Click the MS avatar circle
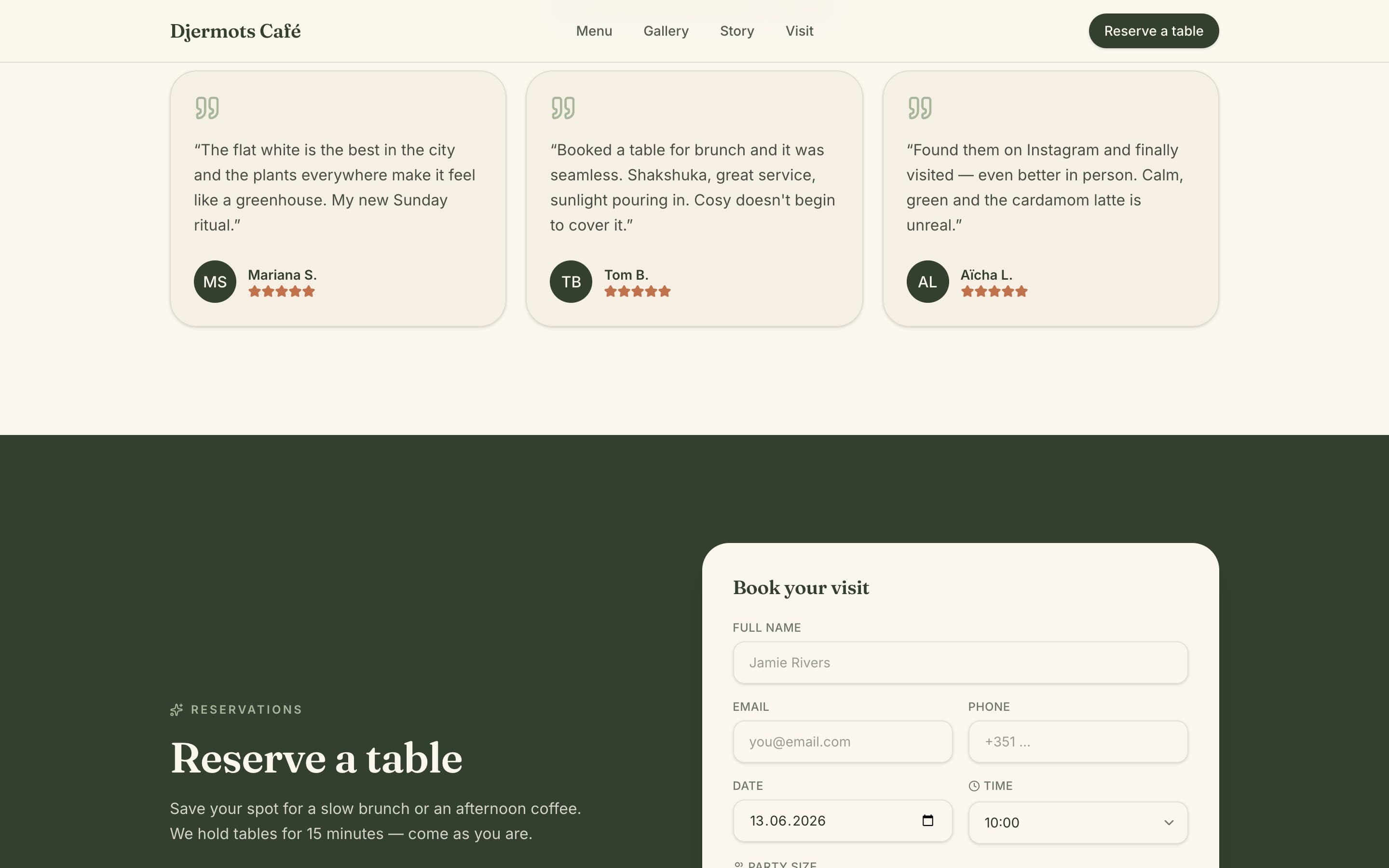 [215, 282]
